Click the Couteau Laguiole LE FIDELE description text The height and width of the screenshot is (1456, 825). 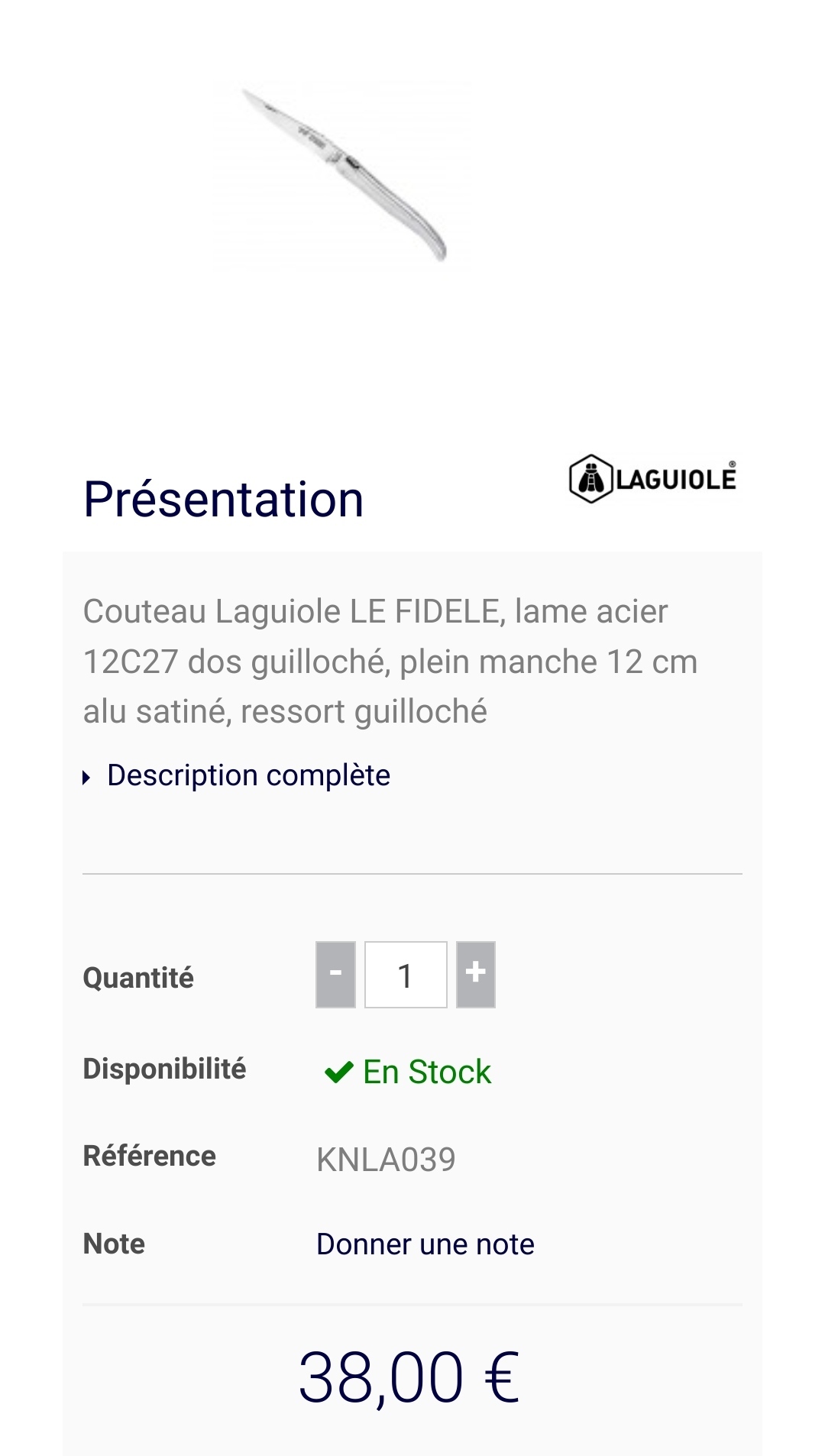tap(390, 662)
